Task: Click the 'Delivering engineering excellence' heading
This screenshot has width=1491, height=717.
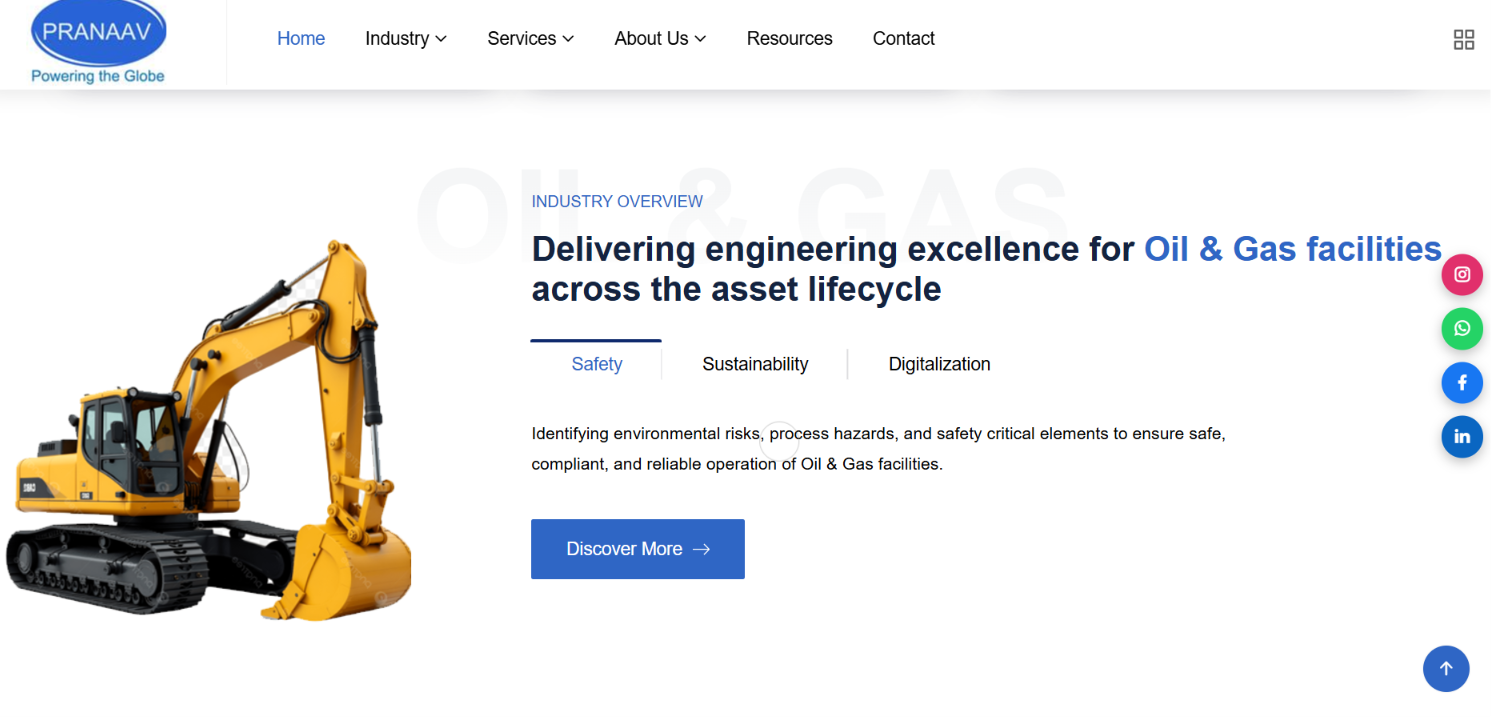Action: [986, 268]
